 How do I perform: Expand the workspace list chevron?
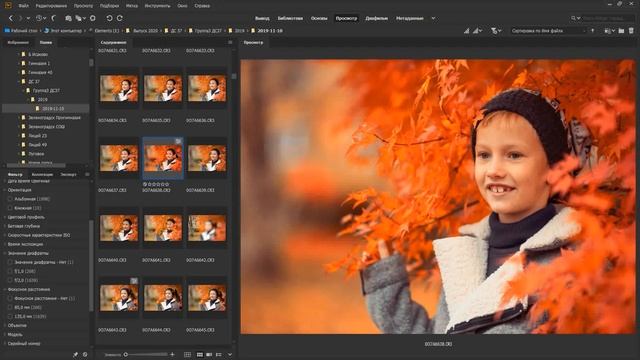[x=433, y=18]
